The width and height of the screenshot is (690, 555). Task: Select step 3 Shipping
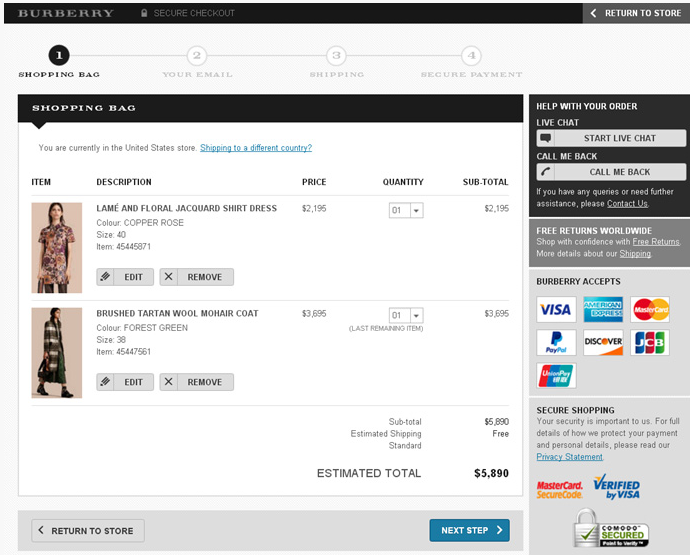pyautogui.click(x=337, y=55)
